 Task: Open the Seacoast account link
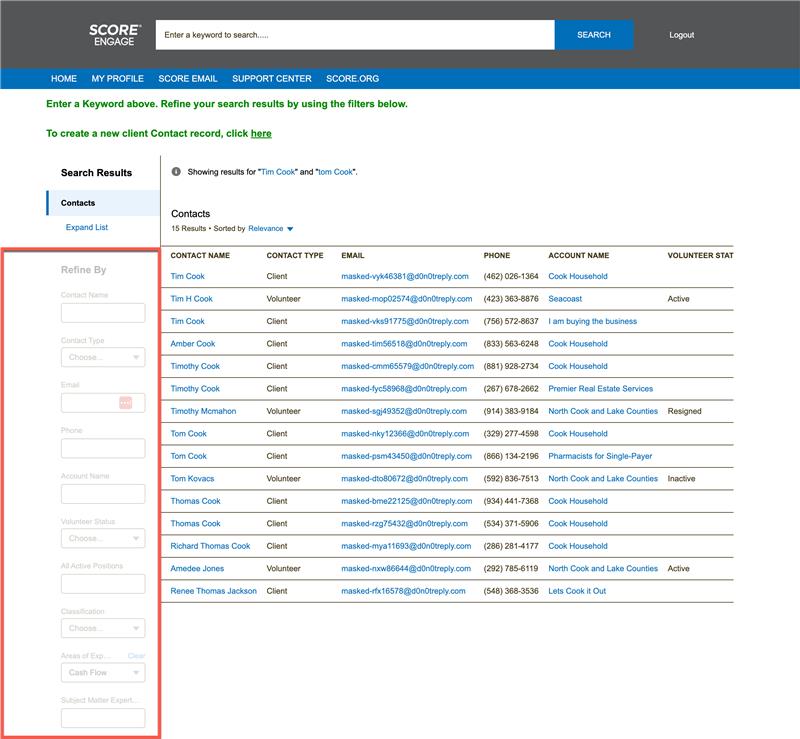(x=565, y=299)
